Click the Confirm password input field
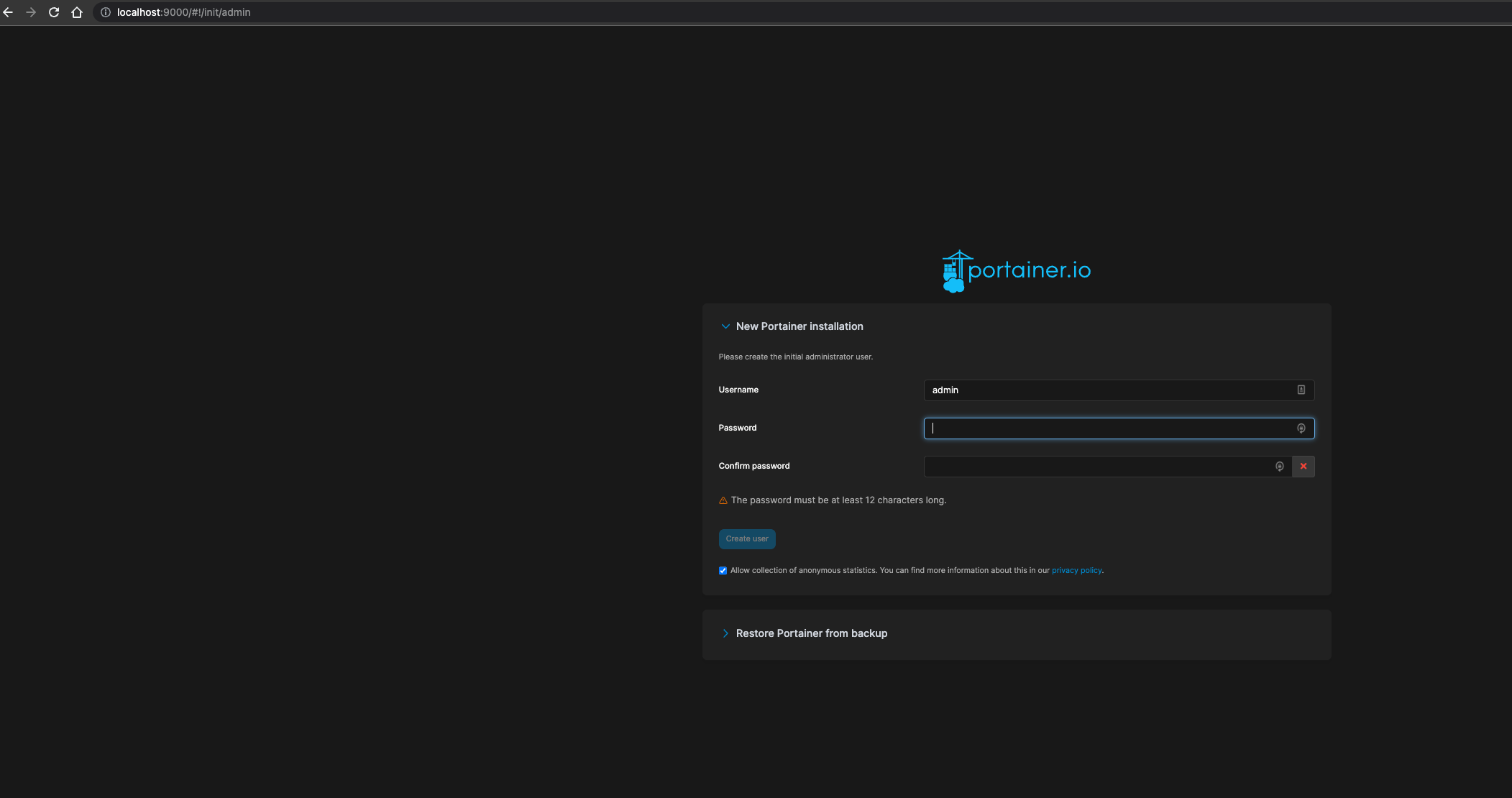This screenshot has height=798, width=1512. (x=1100, y=467)
